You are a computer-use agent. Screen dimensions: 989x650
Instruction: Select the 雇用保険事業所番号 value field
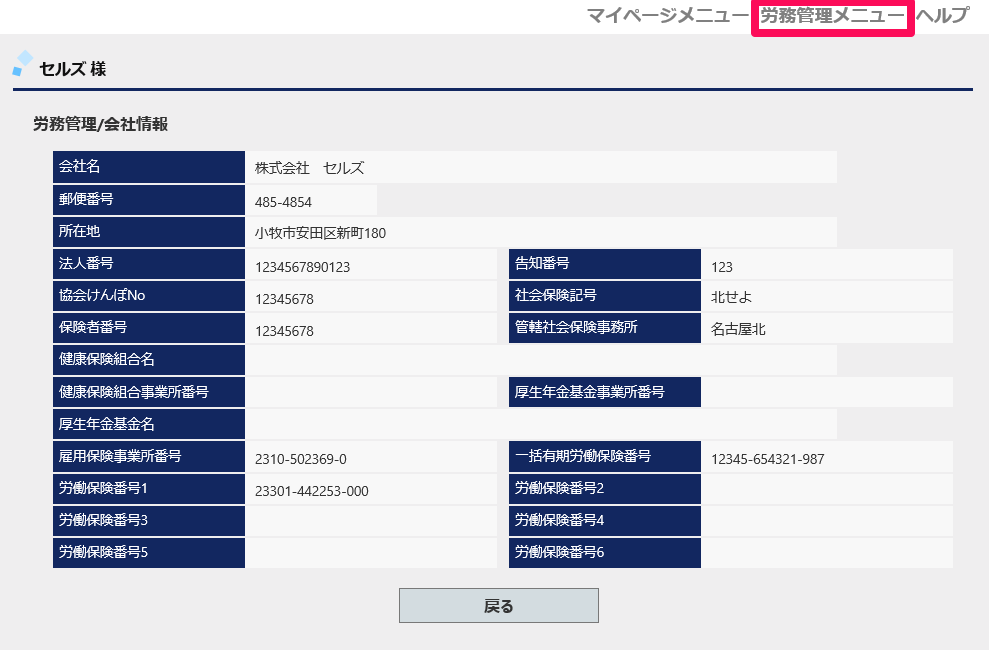[371, 458]
